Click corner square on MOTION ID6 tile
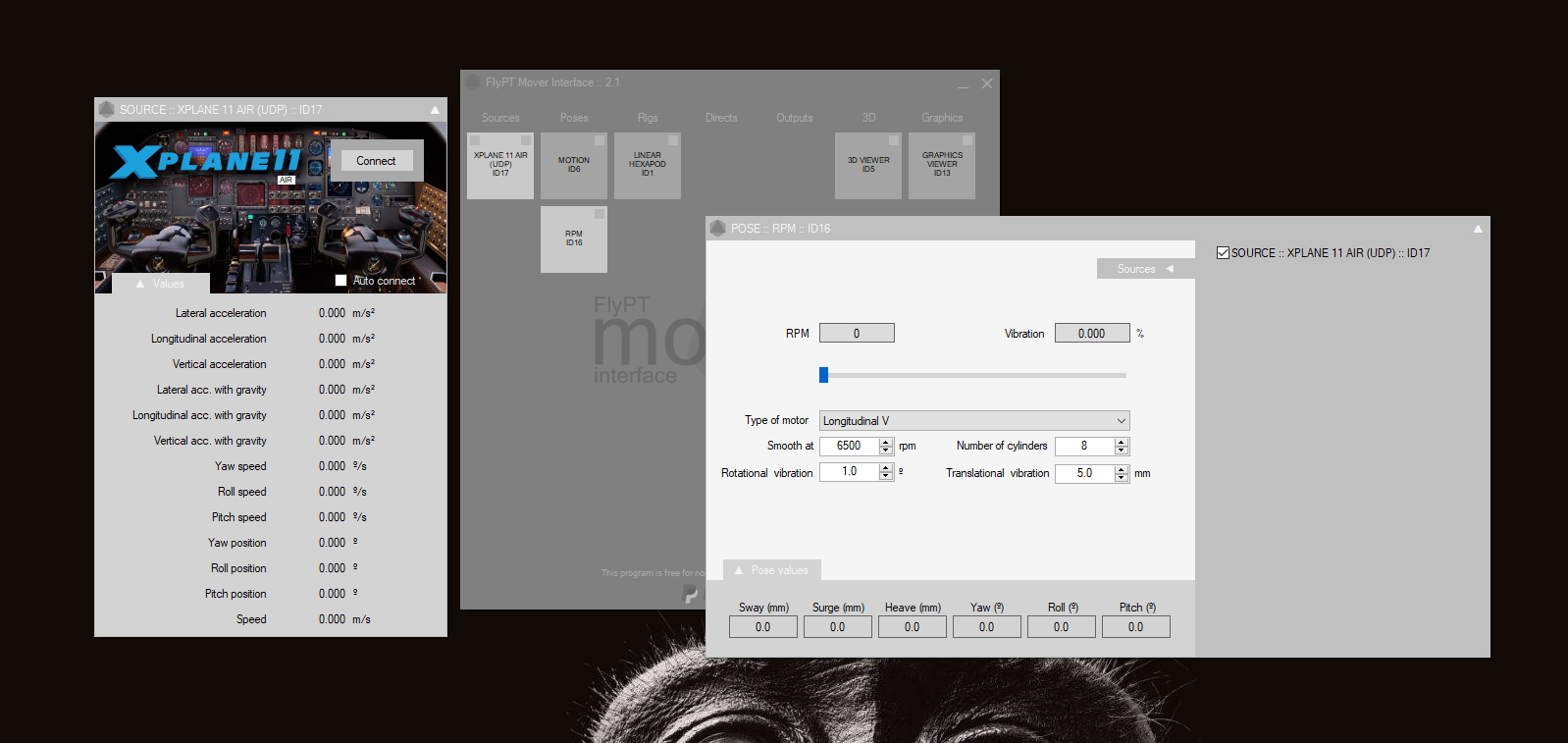This screenshot has height=743, width=1568. point(600,140)
